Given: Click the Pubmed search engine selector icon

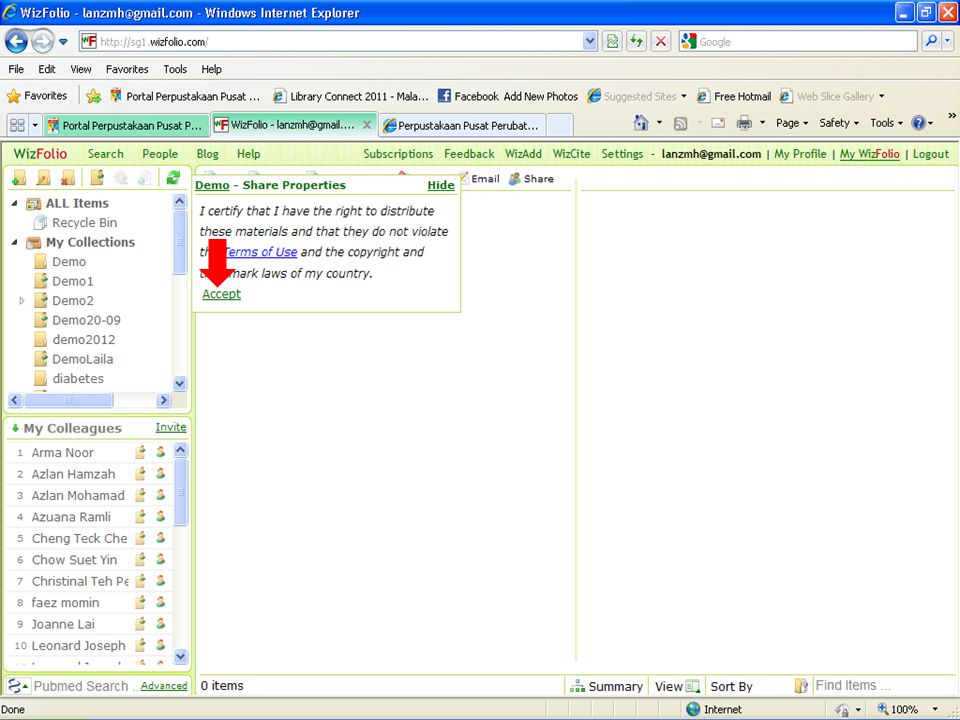Looking at the screenshot, I should point(18,686).
